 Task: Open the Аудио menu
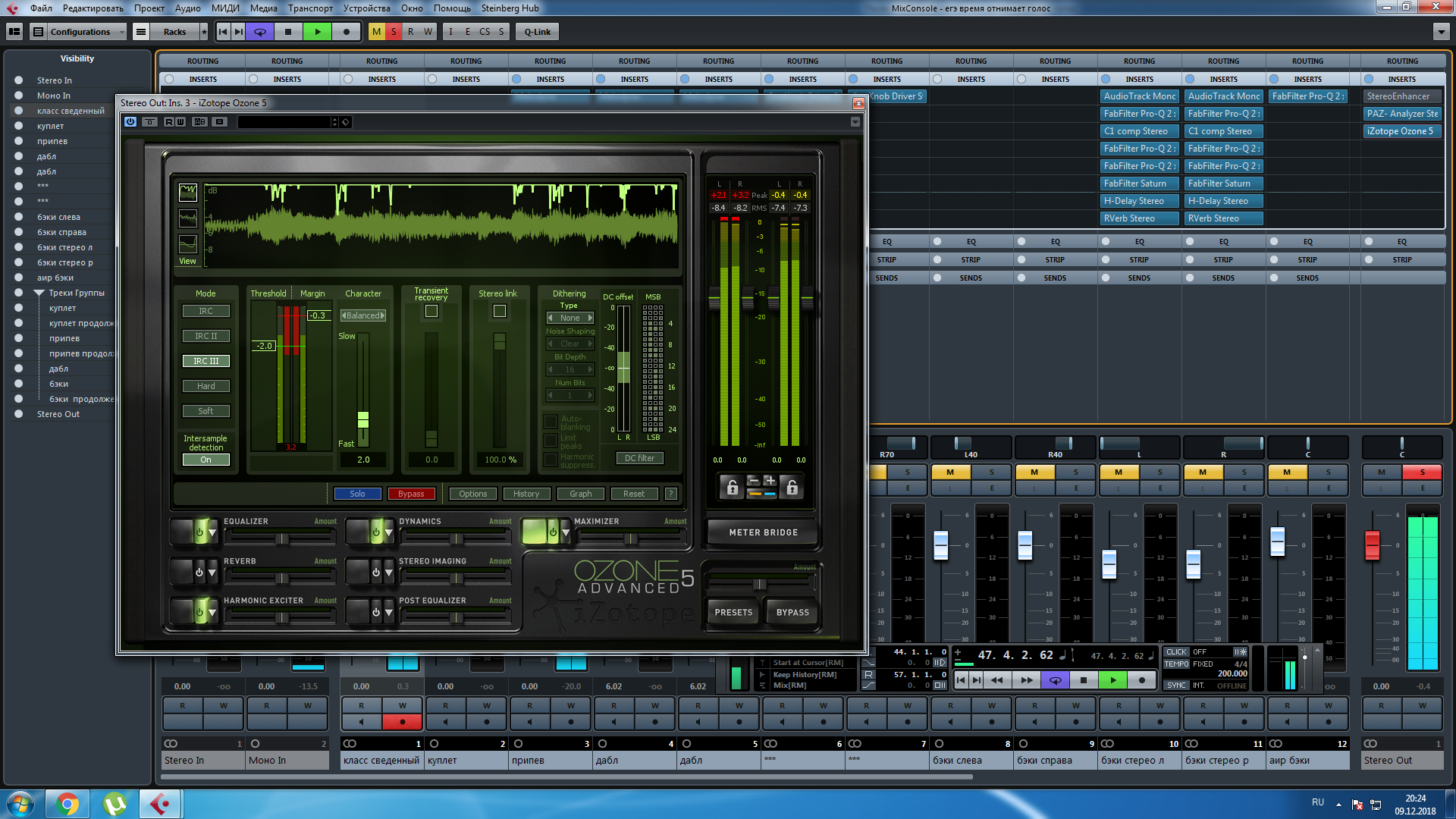tap(188, 8)
